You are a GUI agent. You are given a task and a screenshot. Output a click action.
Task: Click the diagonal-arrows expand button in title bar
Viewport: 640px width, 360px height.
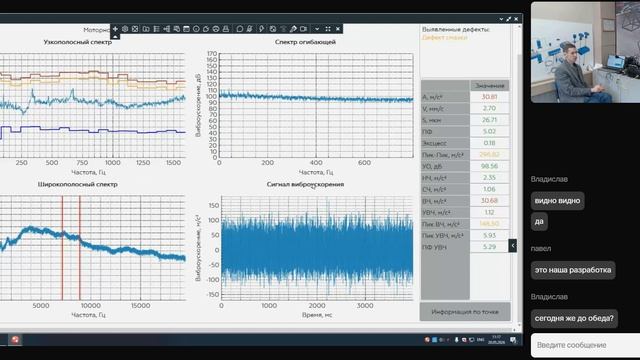click(x=509, y=19)
